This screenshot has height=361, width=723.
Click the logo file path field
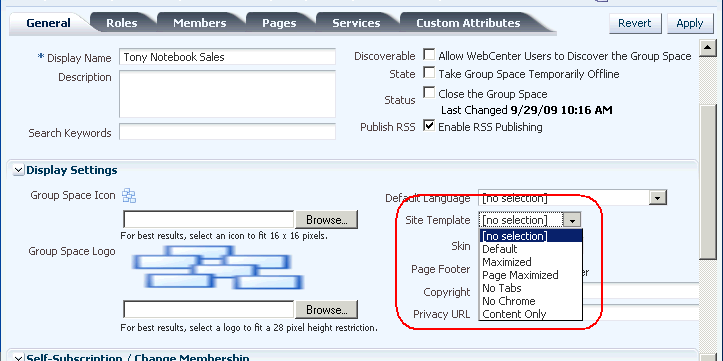[208, 310]
